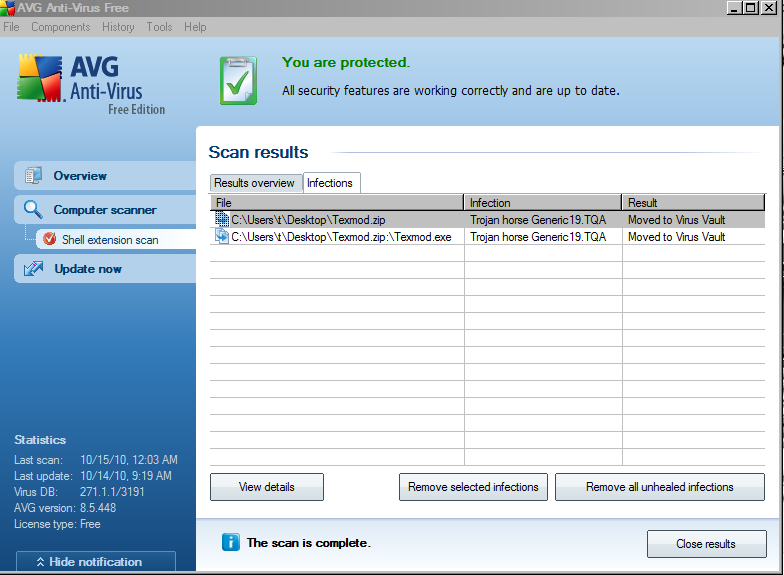Click Moved to Virus Vault in Texmod.zip row
784x575 pixels.
point(676,220)
